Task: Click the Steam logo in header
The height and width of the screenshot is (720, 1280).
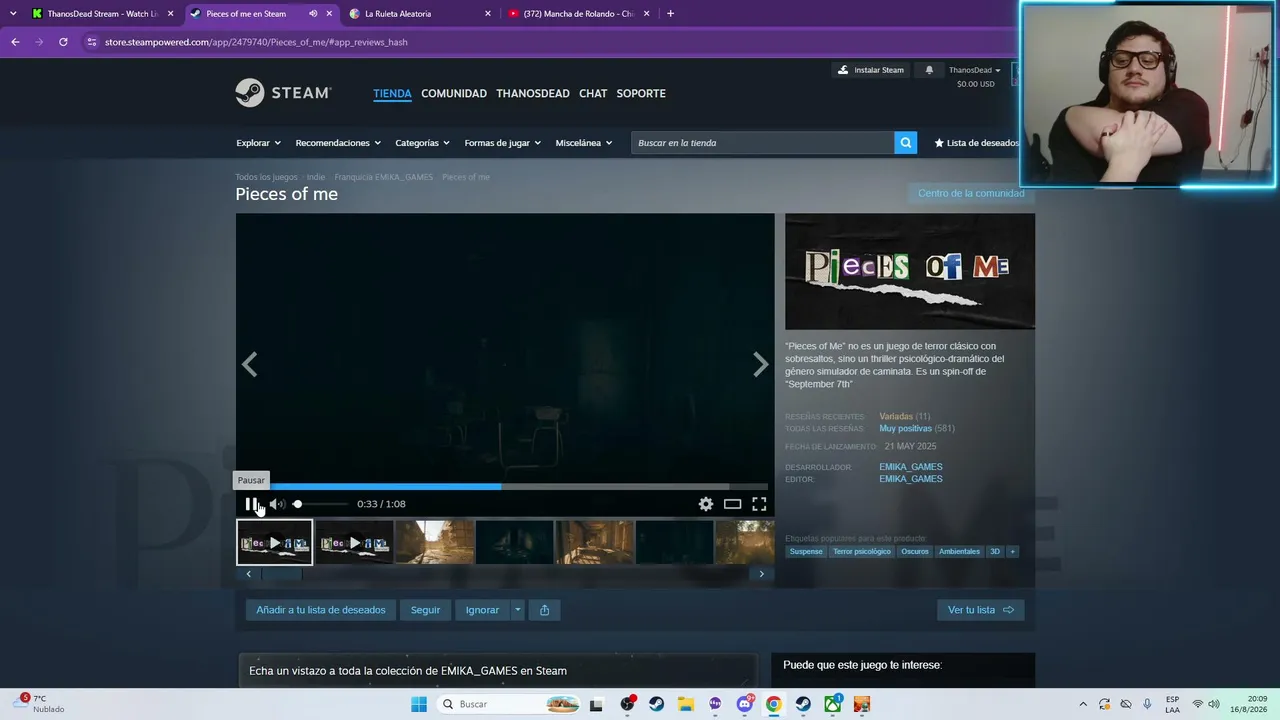Action: tap(283, 93)
